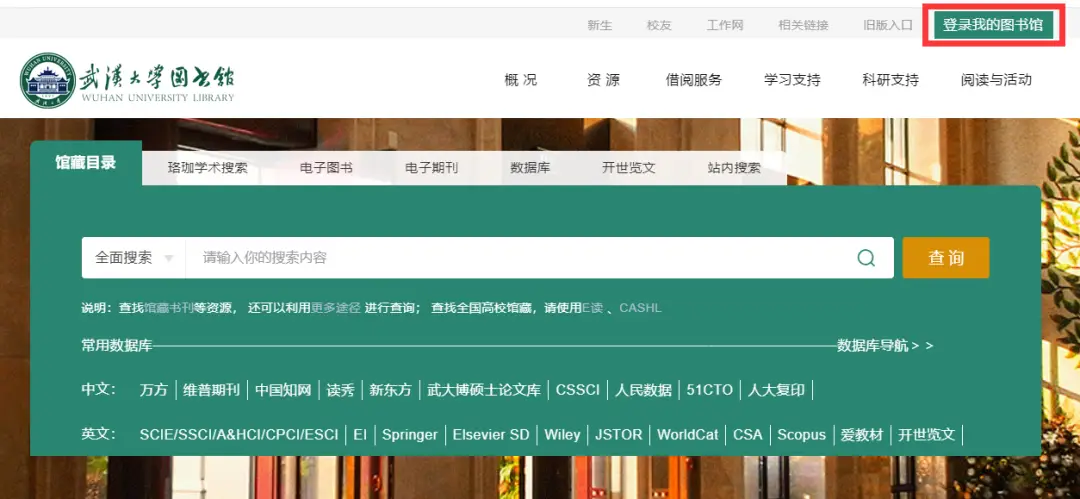Open the 全面搜索 dropdown
The height and width of the screenshot is (499, 1080).
pos(134,258)
